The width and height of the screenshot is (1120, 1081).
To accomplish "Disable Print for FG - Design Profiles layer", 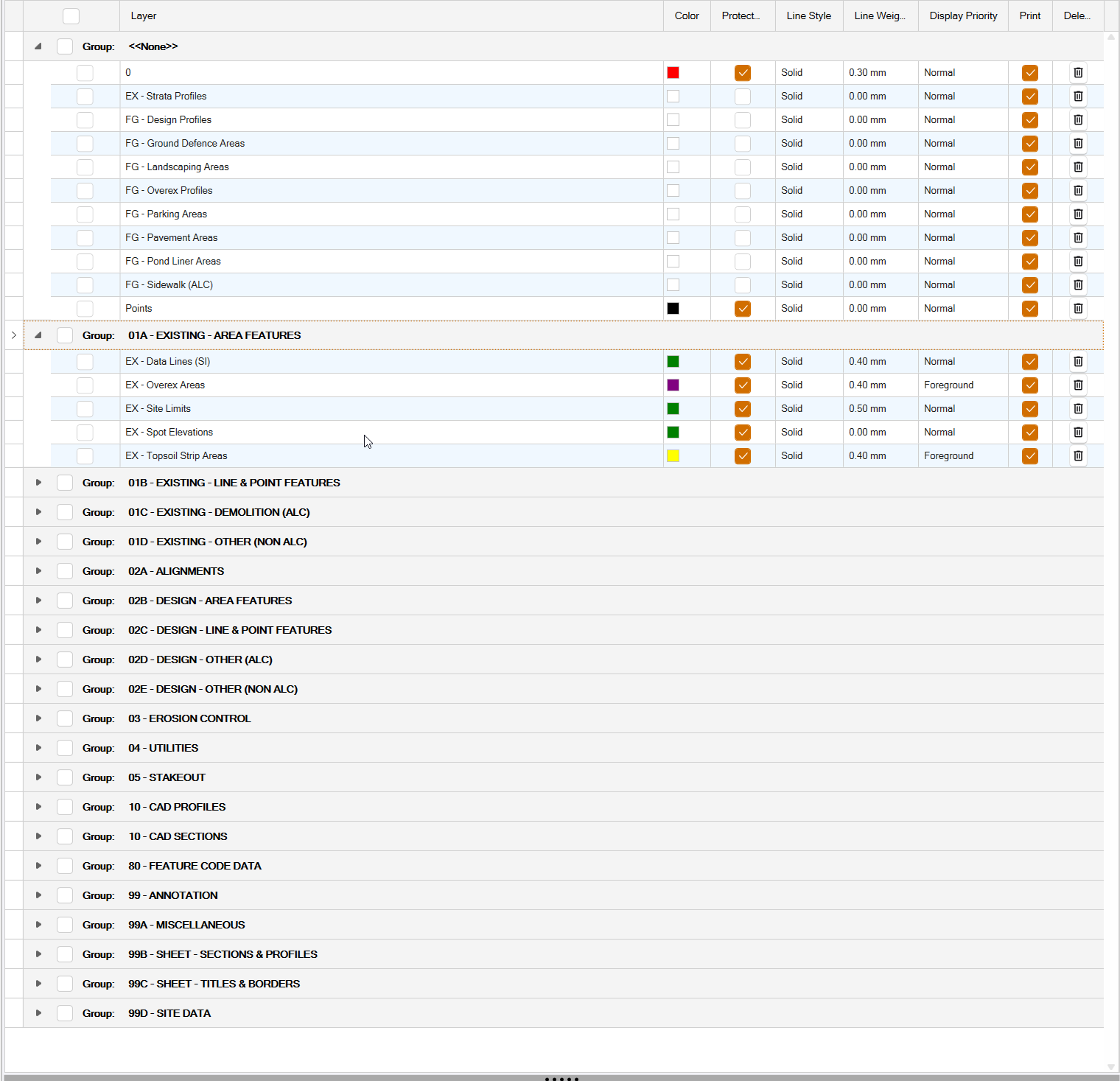I will coord(1030,120).
